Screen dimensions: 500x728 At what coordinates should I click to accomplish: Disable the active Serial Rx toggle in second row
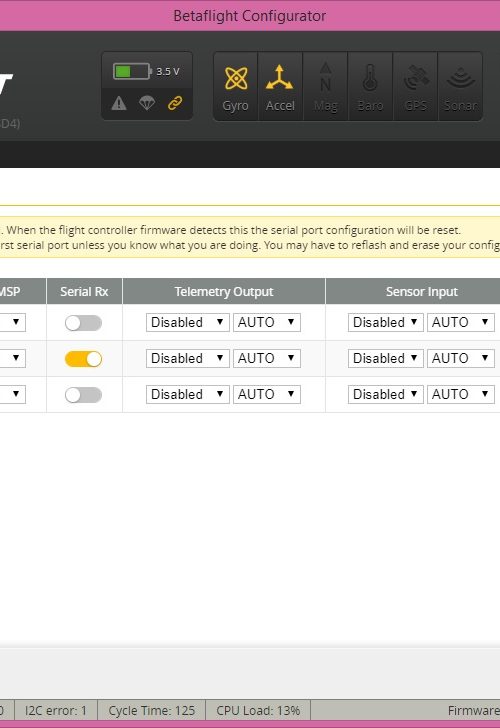[x=84, y=359]
